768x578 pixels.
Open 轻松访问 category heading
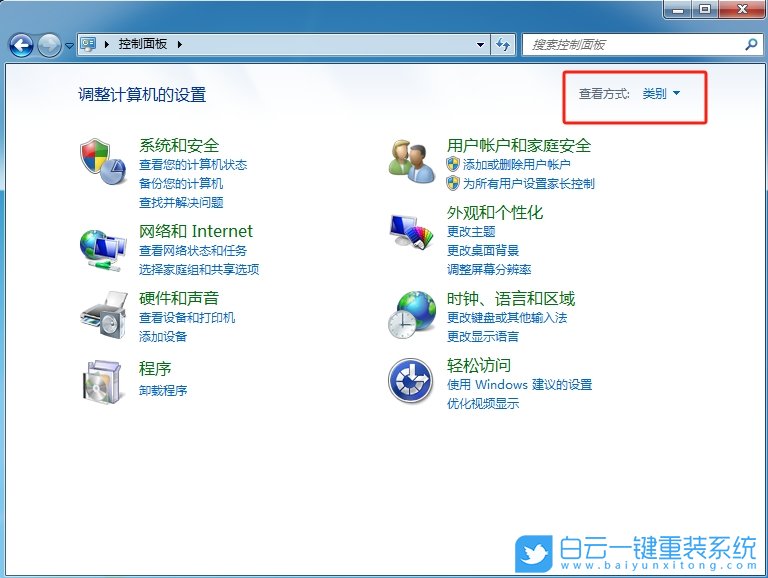pos(479,365)
